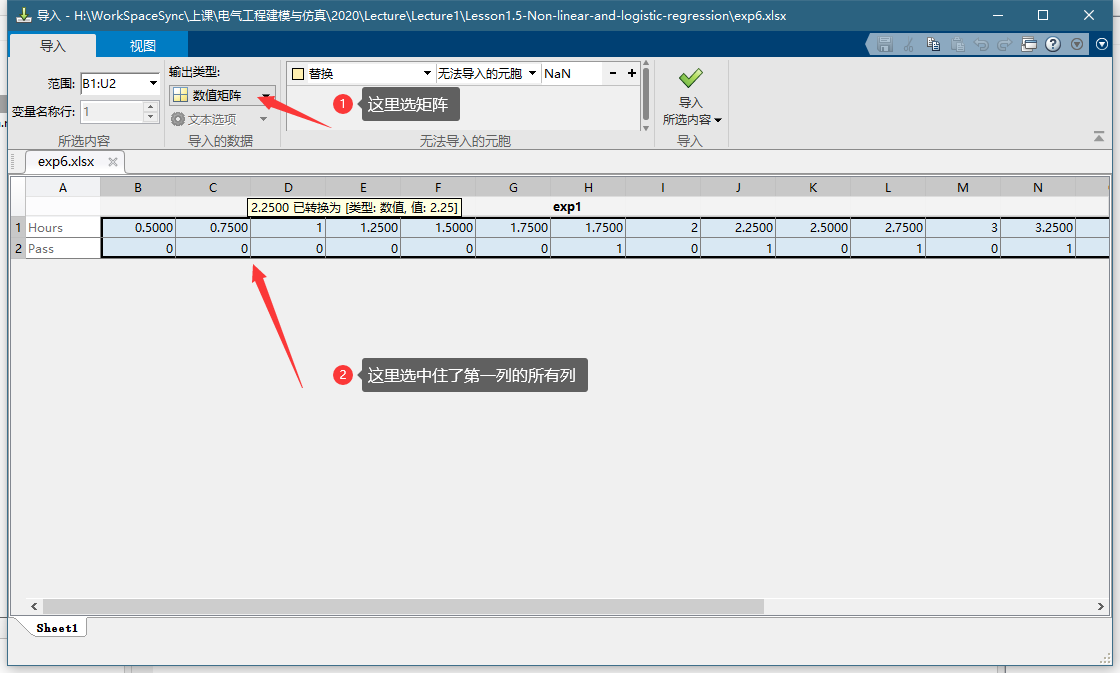Image resolution: width=1120 pixels, height=673 pixels.
Task: Click the minus icon to remove a rule
Action: [x=613, y=73]
